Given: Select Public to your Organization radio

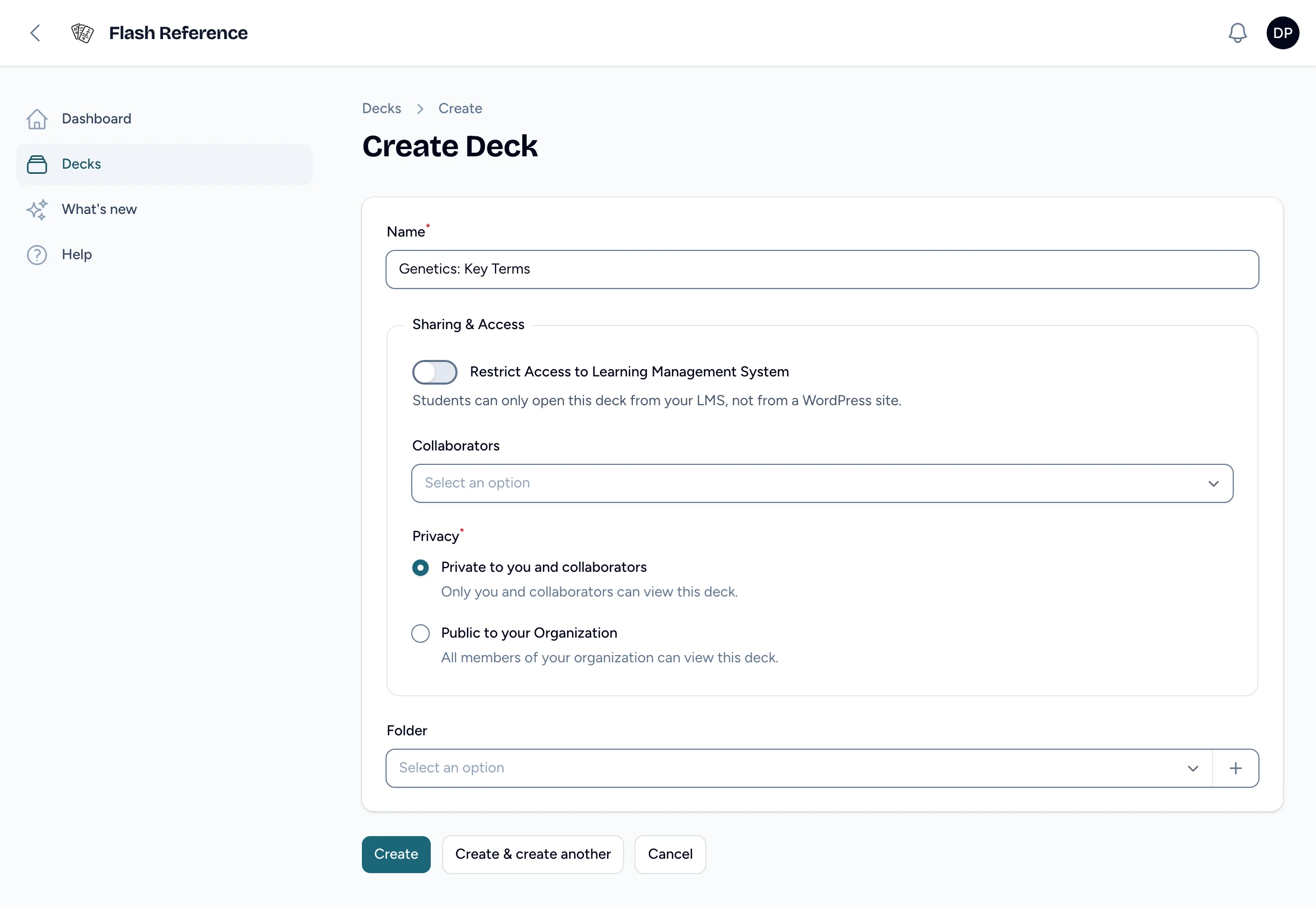Looking at the screenshot, I should (421, 633).
